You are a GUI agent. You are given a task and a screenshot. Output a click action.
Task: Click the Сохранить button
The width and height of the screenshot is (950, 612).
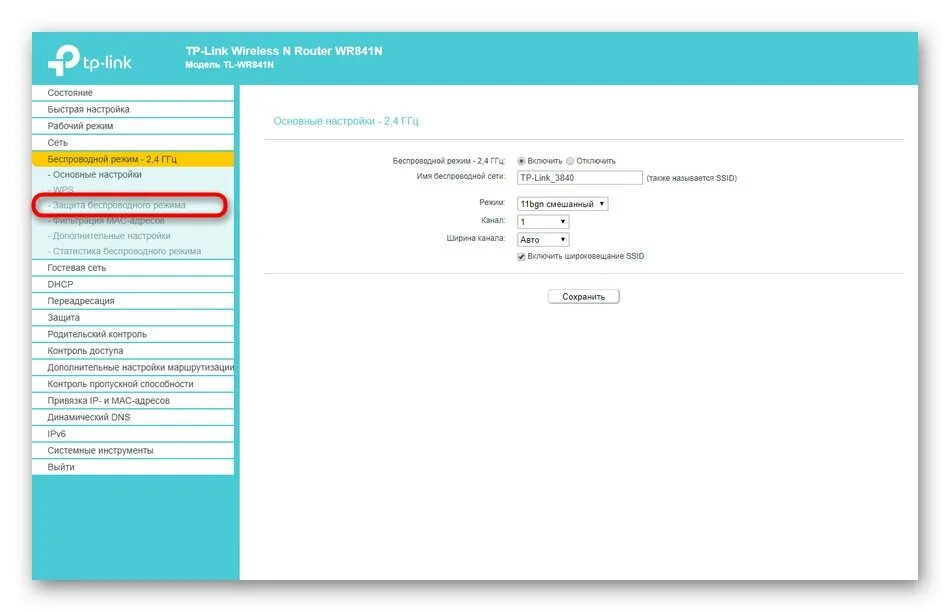[x=583, y=297]
